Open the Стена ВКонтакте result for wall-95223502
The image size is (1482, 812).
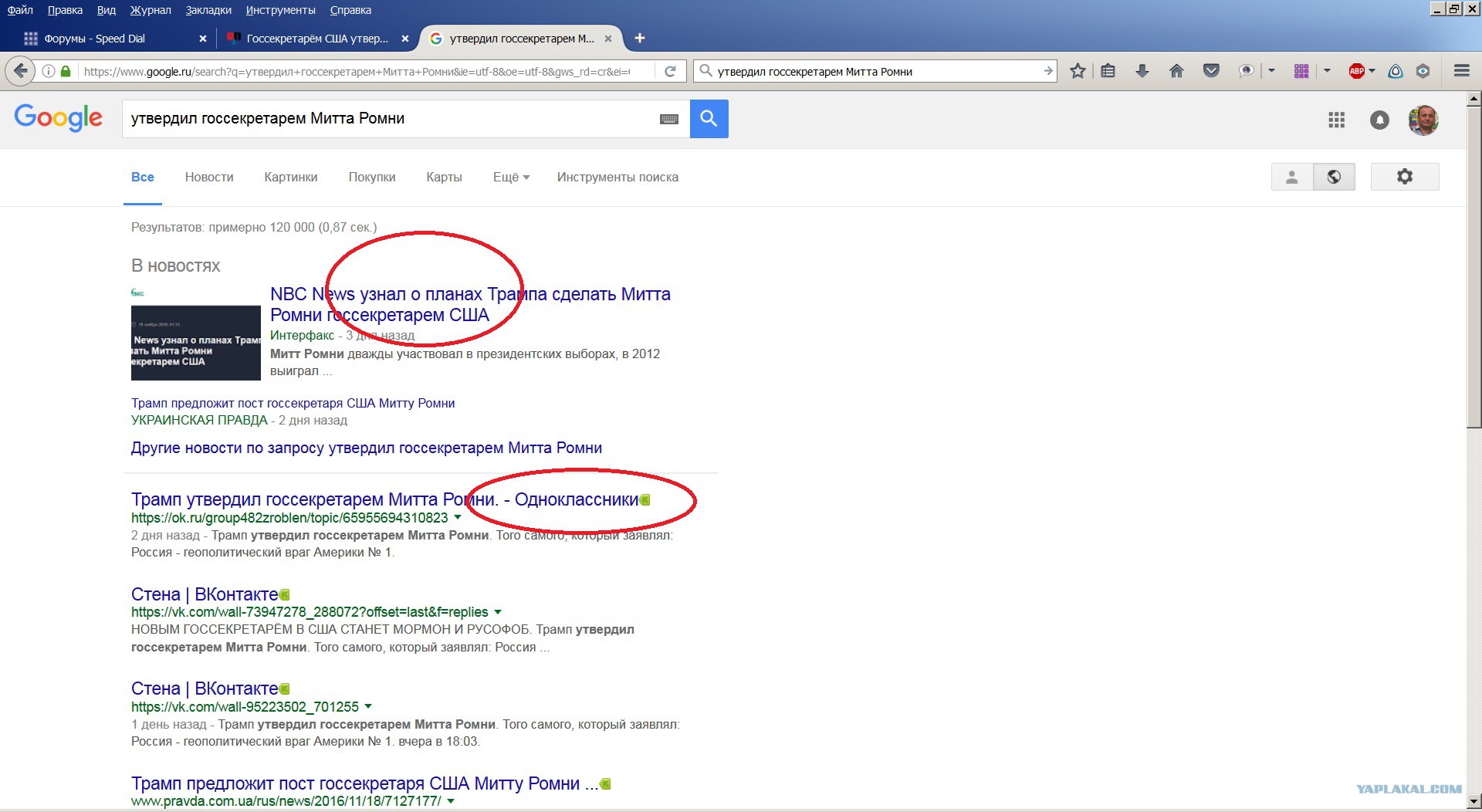[x=205, y=689]
